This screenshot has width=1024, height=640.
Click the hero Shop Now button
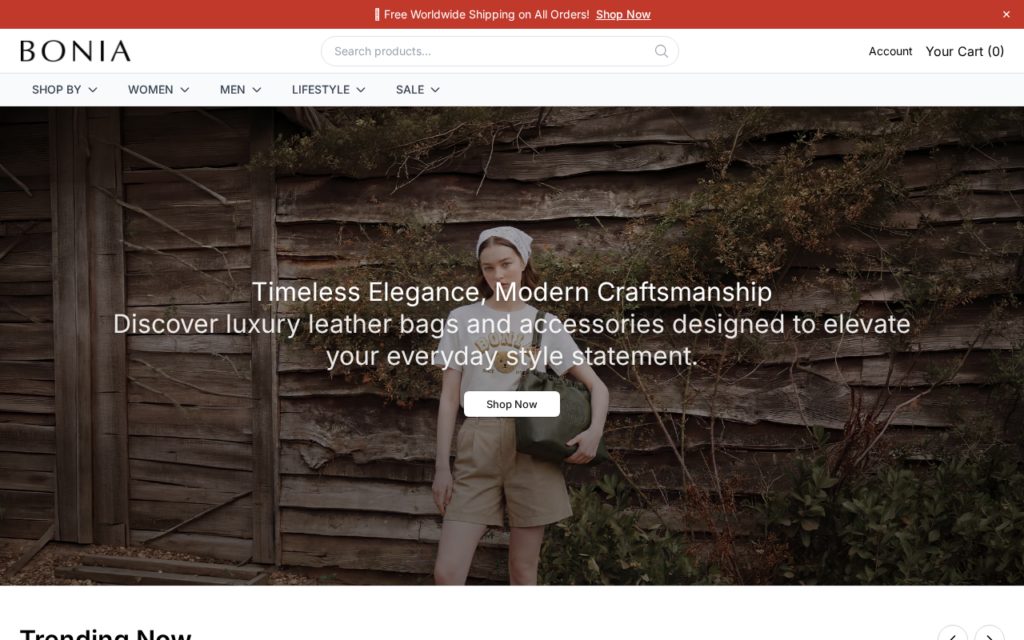(x=511, y=404)
